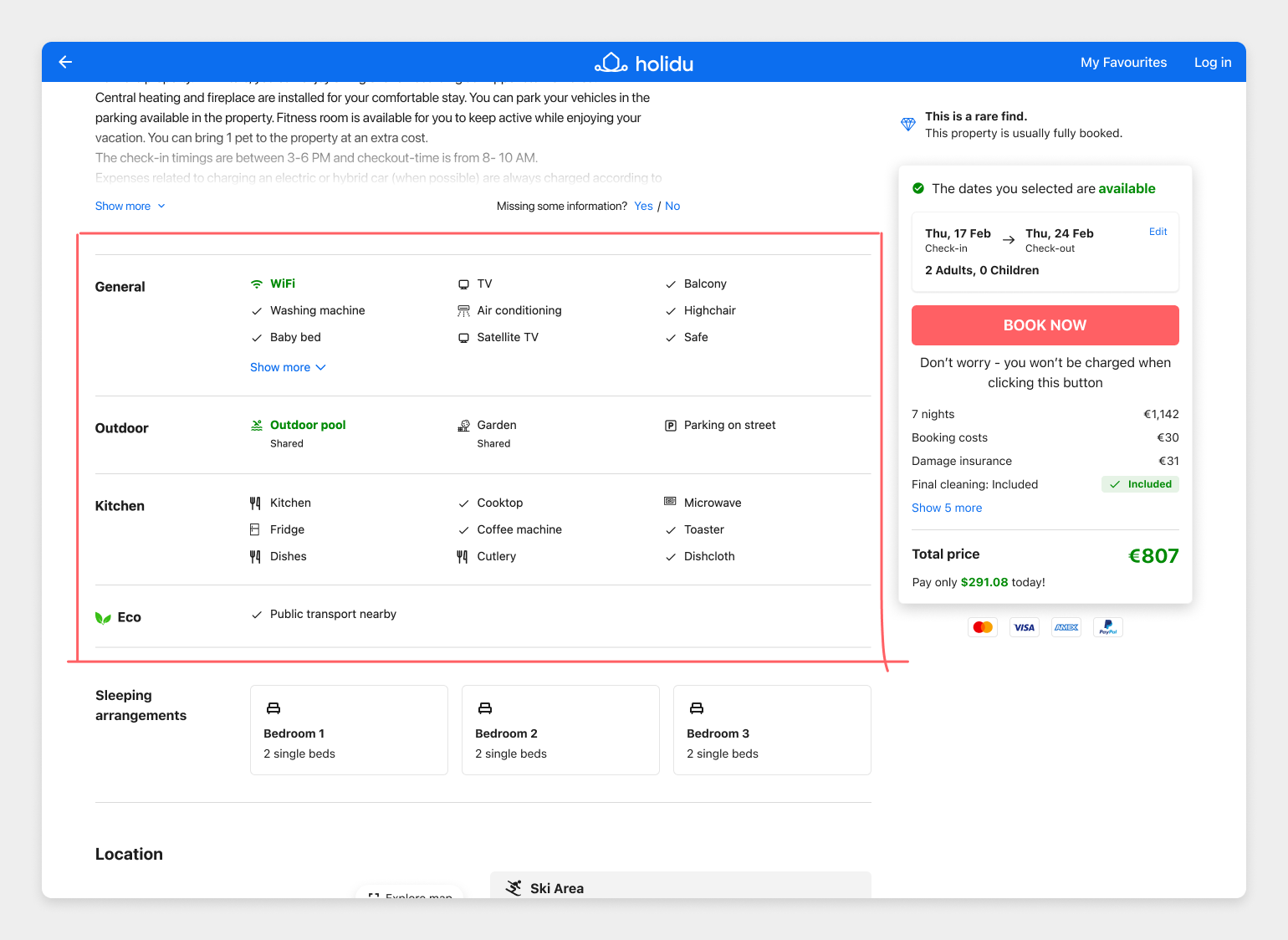Click the Kitchen fork-knife icon

click(x=255, y=503)
